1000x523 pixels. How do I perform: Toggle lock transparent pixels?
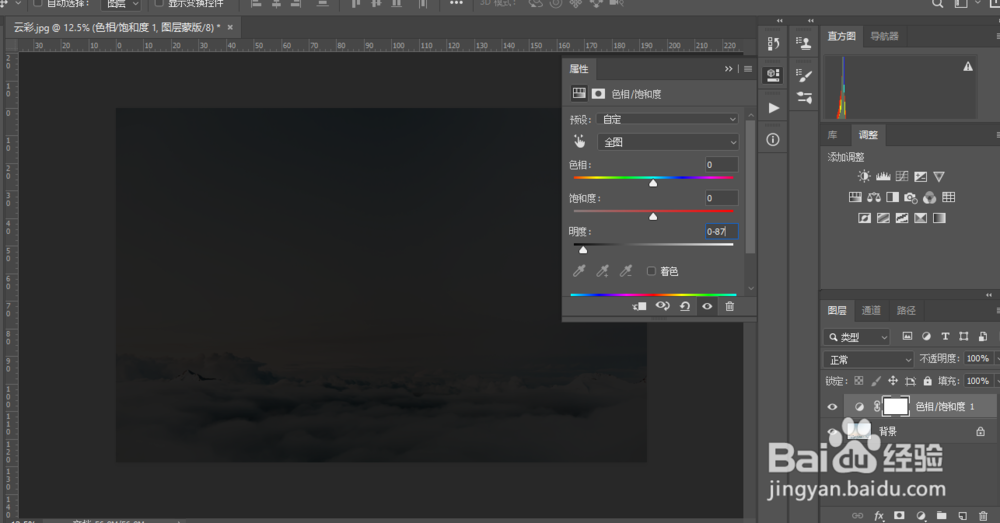(859, 381)
